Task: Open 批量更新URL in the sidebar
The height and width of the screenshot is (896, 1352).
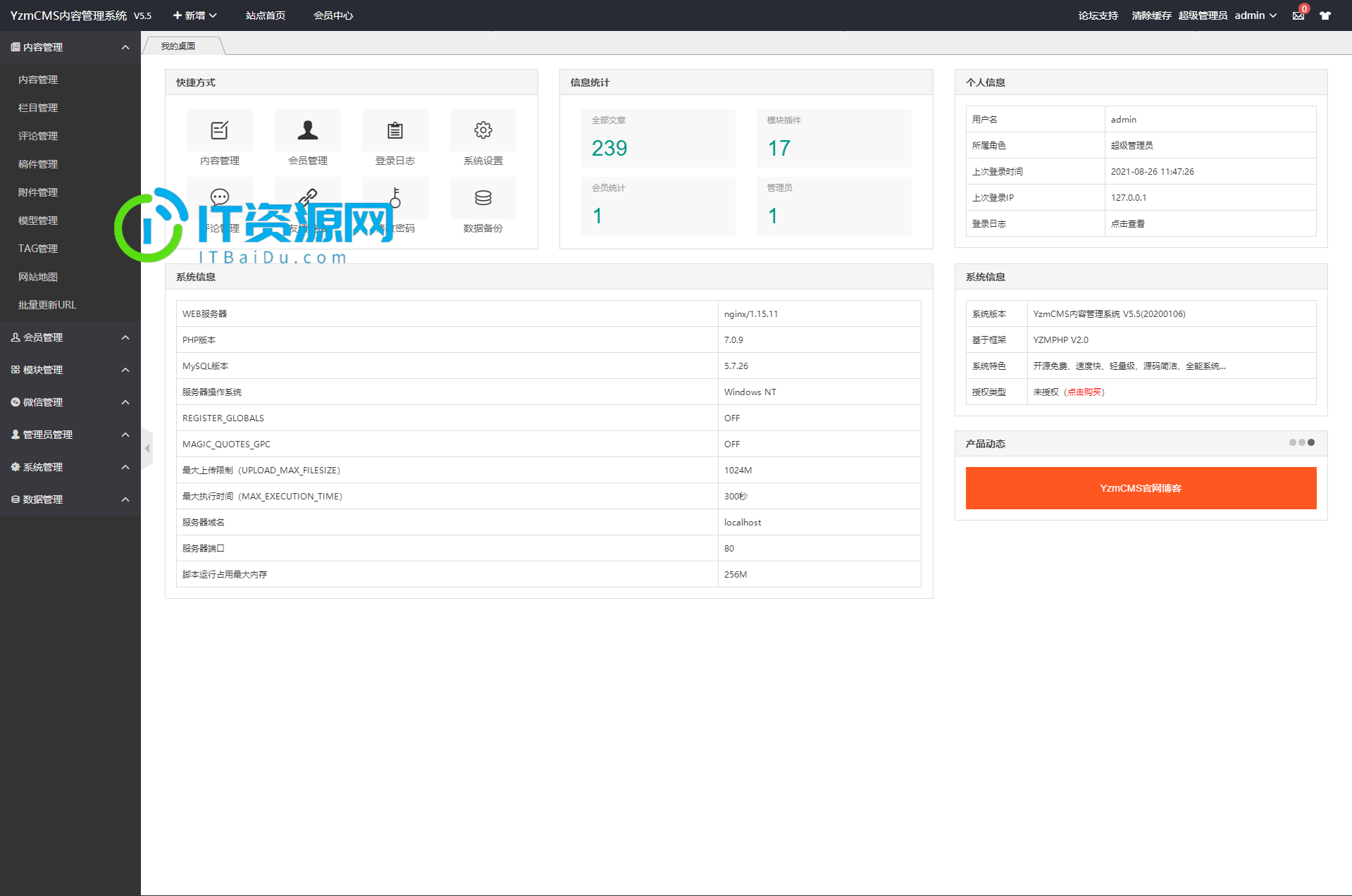Action: click(47, 305)
